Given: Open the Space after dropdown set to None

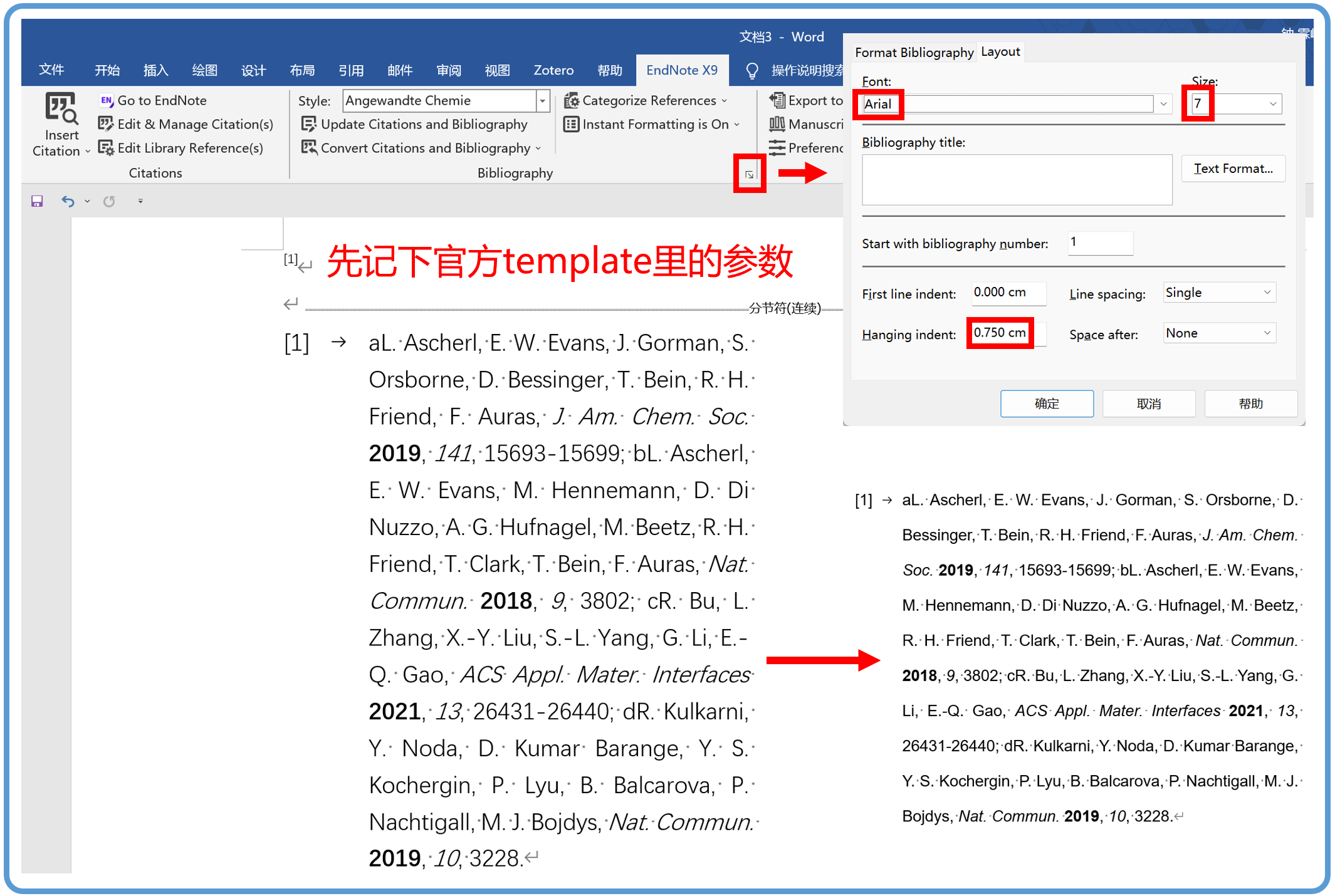Looking at the screenshot, I should coord(1218,333).
